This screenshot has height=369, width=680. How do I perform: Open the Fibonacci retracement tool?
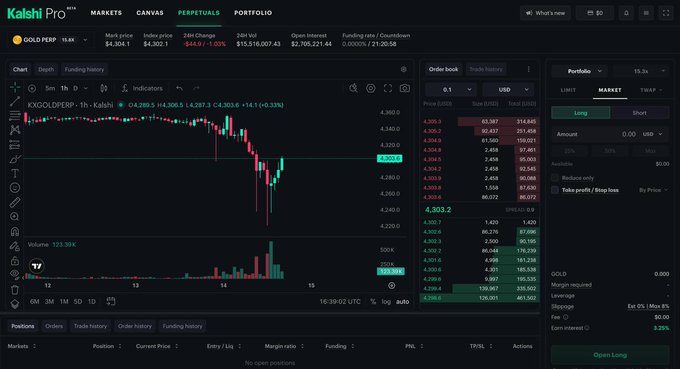[x=15, y=115]
